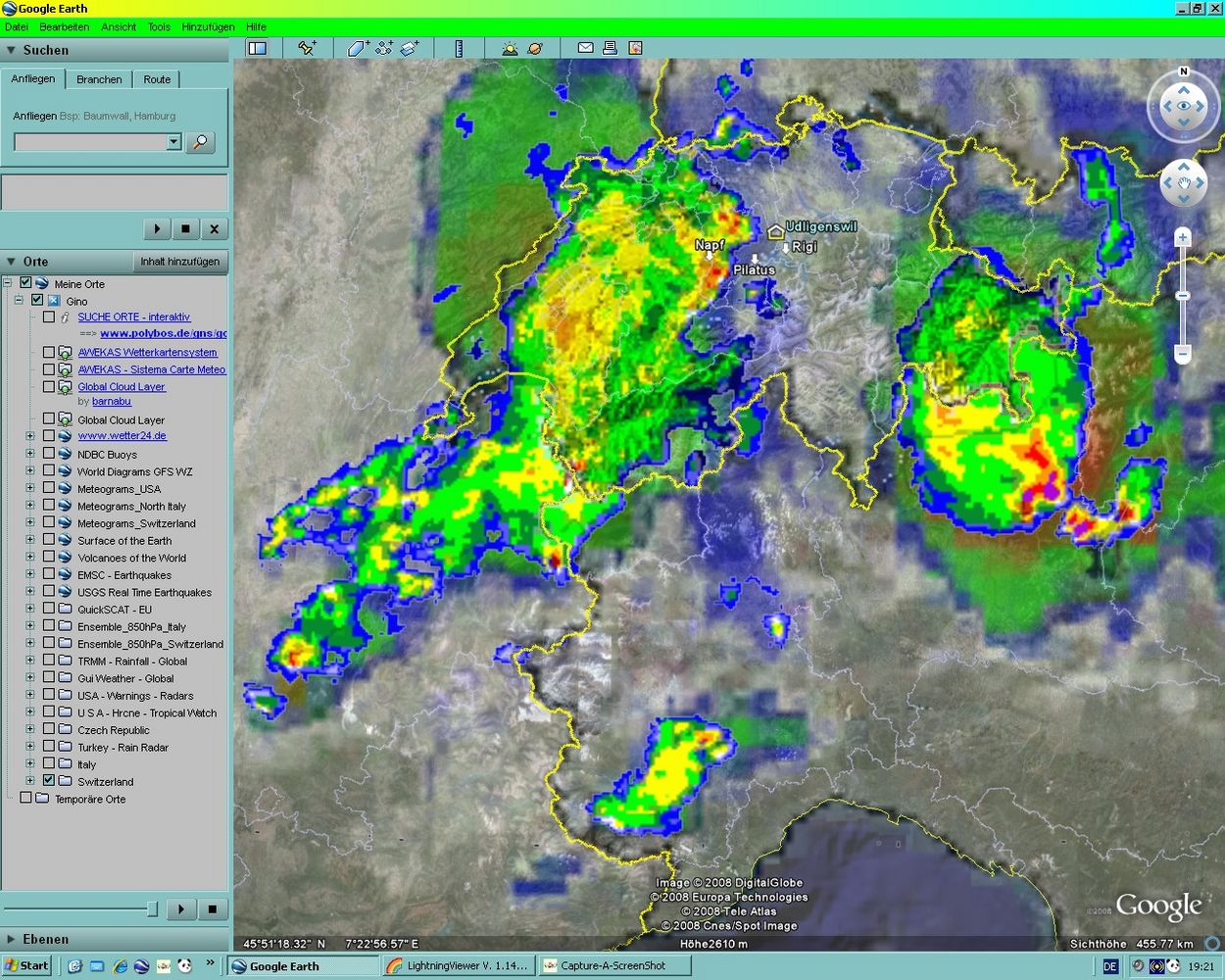
Task: Open the Datei menu
Action: coord(17,27)
